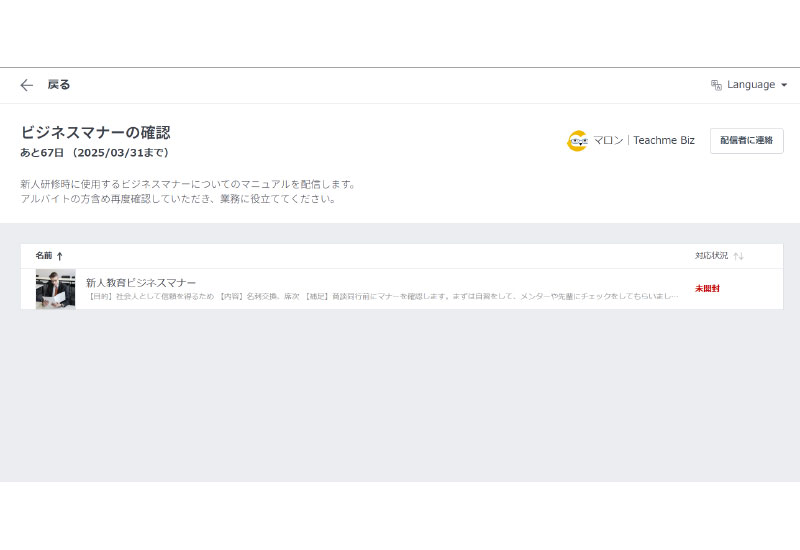Click the アルバイトの方含め description line

click(178, 198)
